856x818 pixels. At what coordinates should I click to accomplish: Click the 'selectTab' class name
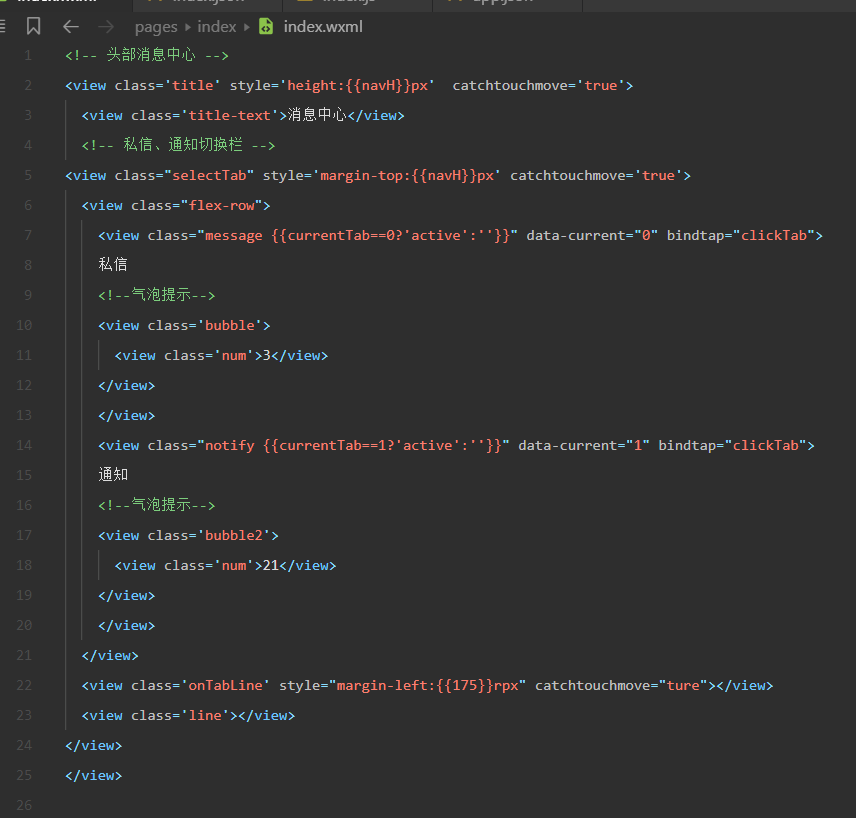click(x=209, y=175)
